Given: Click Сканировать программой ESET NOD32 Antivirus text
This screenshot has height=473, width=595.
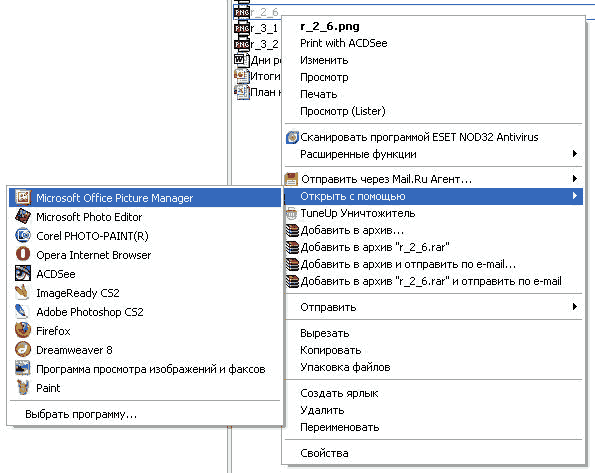Looking at the screenshot, I should pyautogui.click(x=419, y=137).
